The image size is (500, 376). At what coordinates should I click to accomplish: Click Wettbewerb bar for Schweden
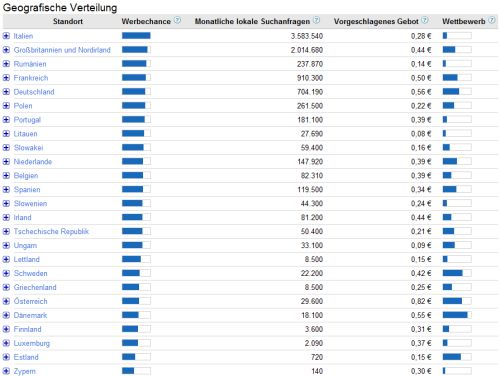[x=457, y=273]
